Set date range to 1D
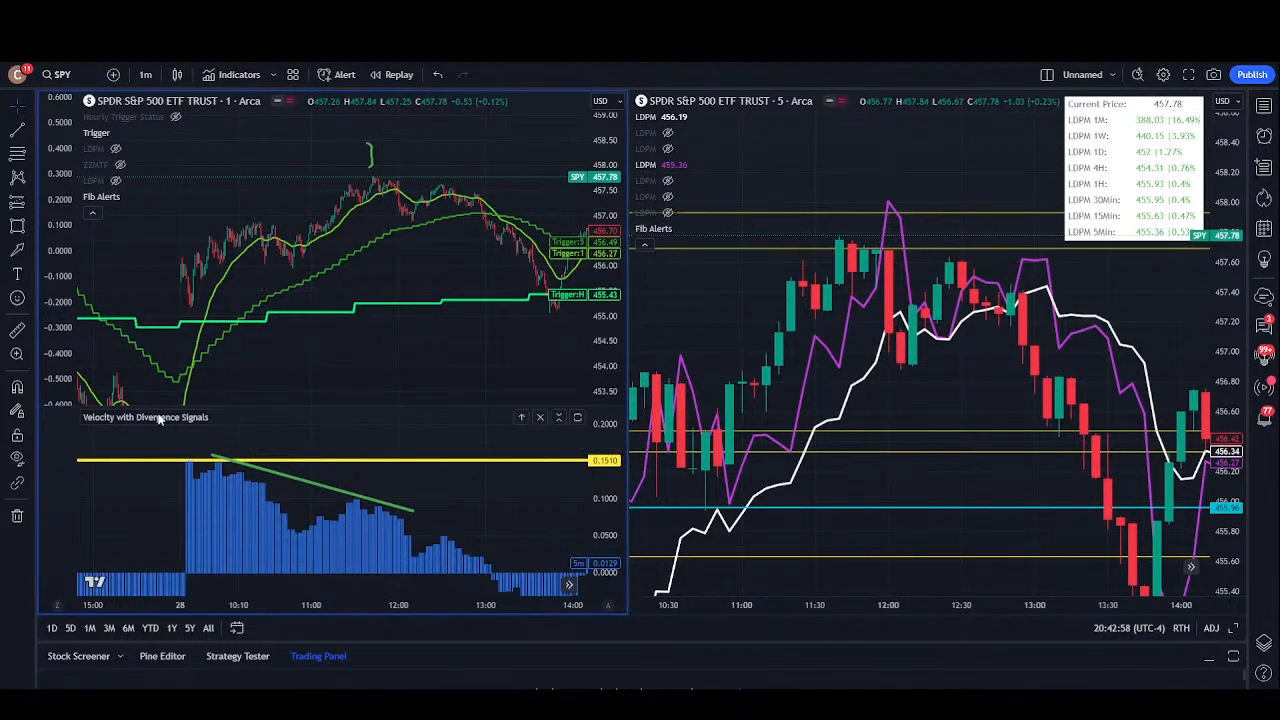Image resolution: width=1280 pixels, height=720 pixels. pyautogui.click(x=52, y=628)
